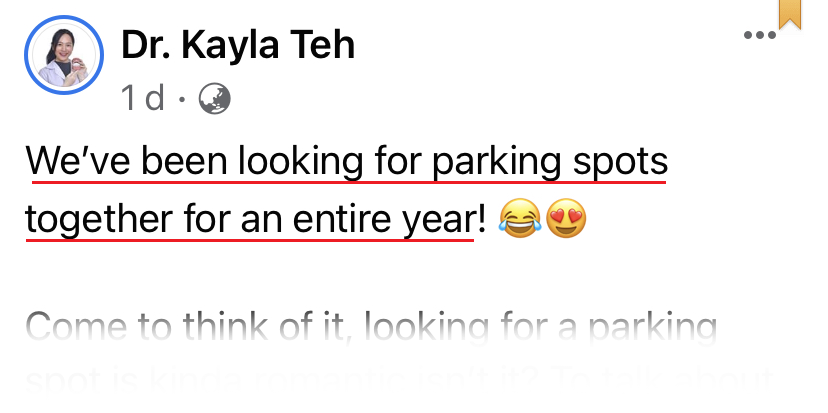Click the "1d" post timestamp
The width and height of the screenshot is (828, 413).
pyautogui.click(x=142, y=98)
